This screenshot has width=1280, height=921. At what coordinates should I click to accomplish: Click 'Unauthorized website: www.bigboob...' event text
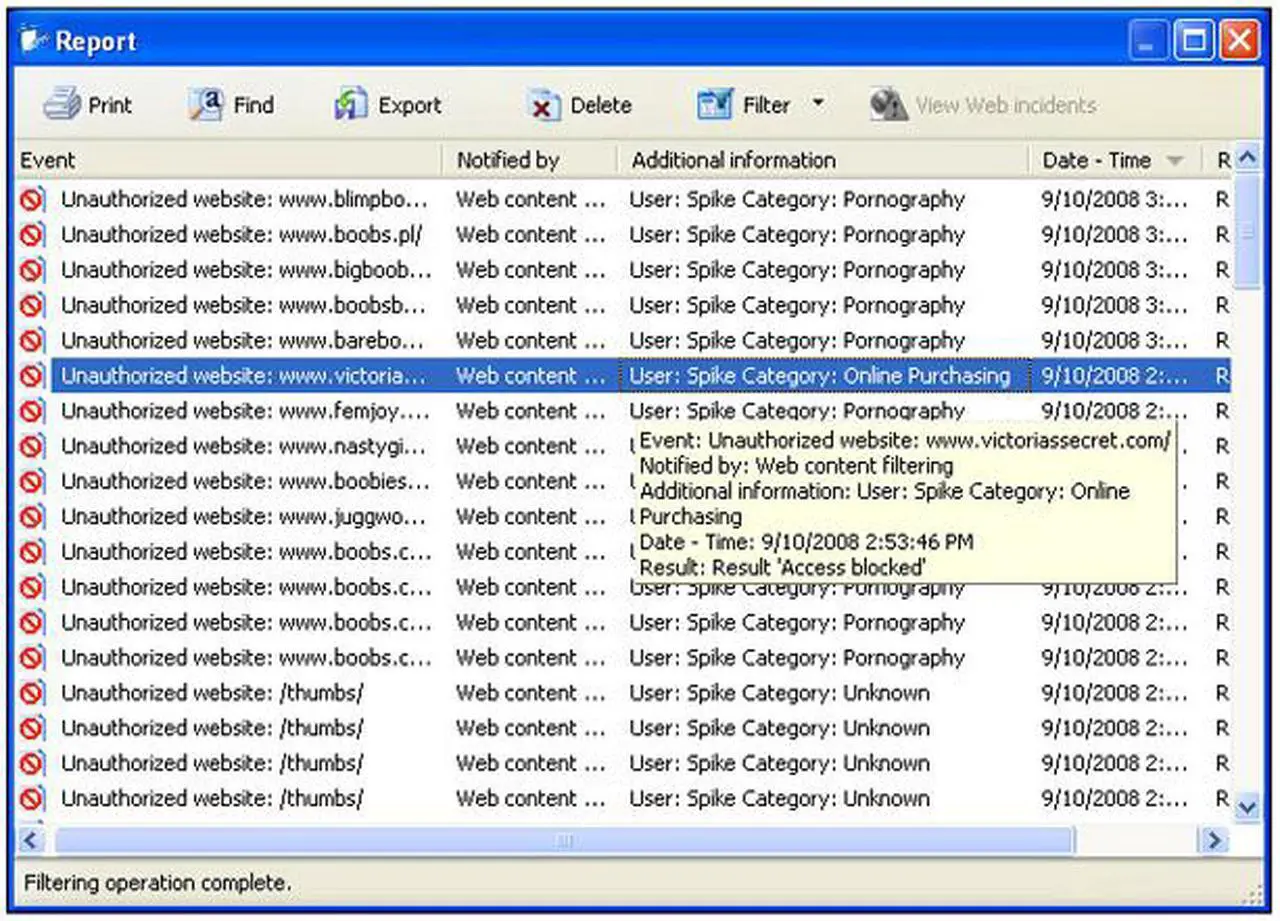point(247,270)
